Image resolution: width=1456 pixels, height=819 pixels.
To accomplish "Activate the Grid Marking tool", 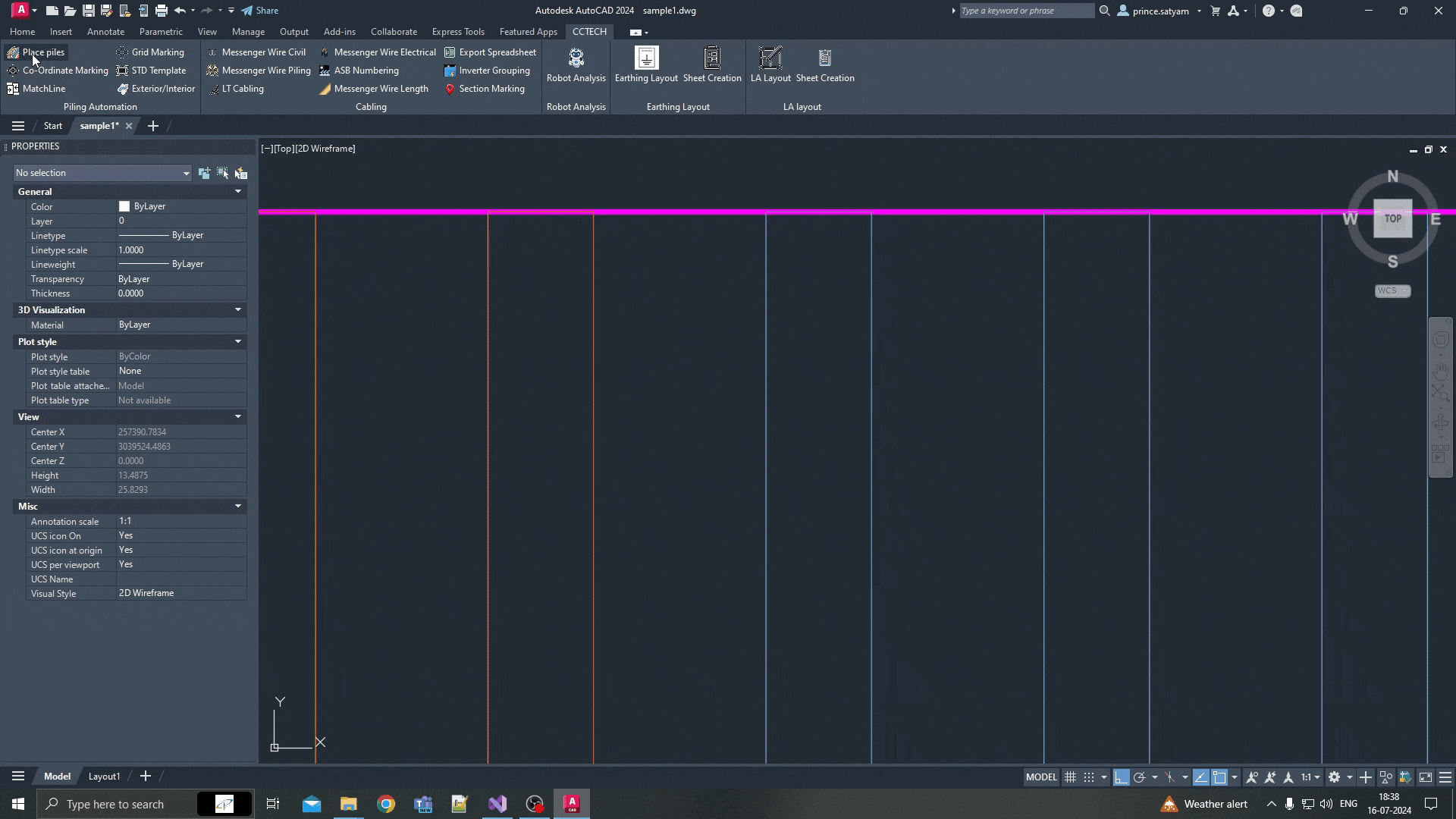I will (150, 52).
